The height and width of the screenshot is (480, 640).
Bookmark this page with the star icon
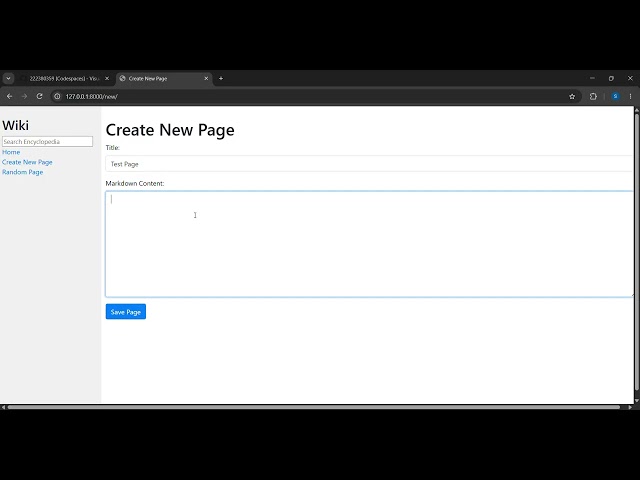tap(572, 96)
